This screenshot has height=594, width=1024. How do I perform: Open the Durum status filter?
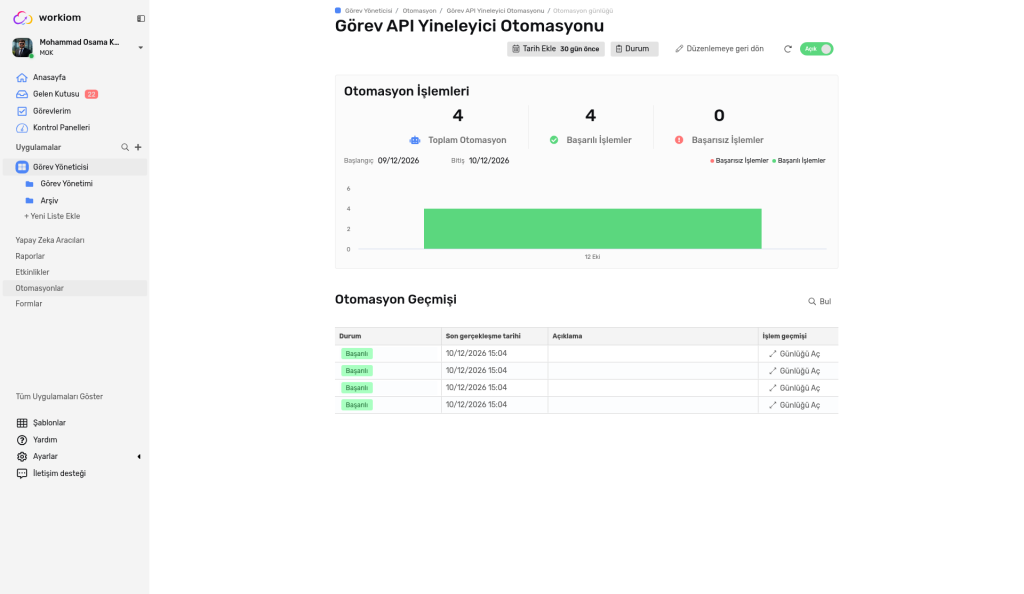(634, 49)
